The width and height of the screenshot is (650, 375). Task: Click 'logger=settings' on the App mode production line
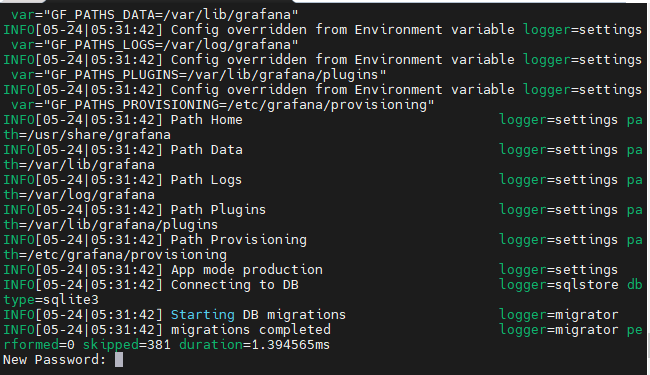click(x=559, y=270)
